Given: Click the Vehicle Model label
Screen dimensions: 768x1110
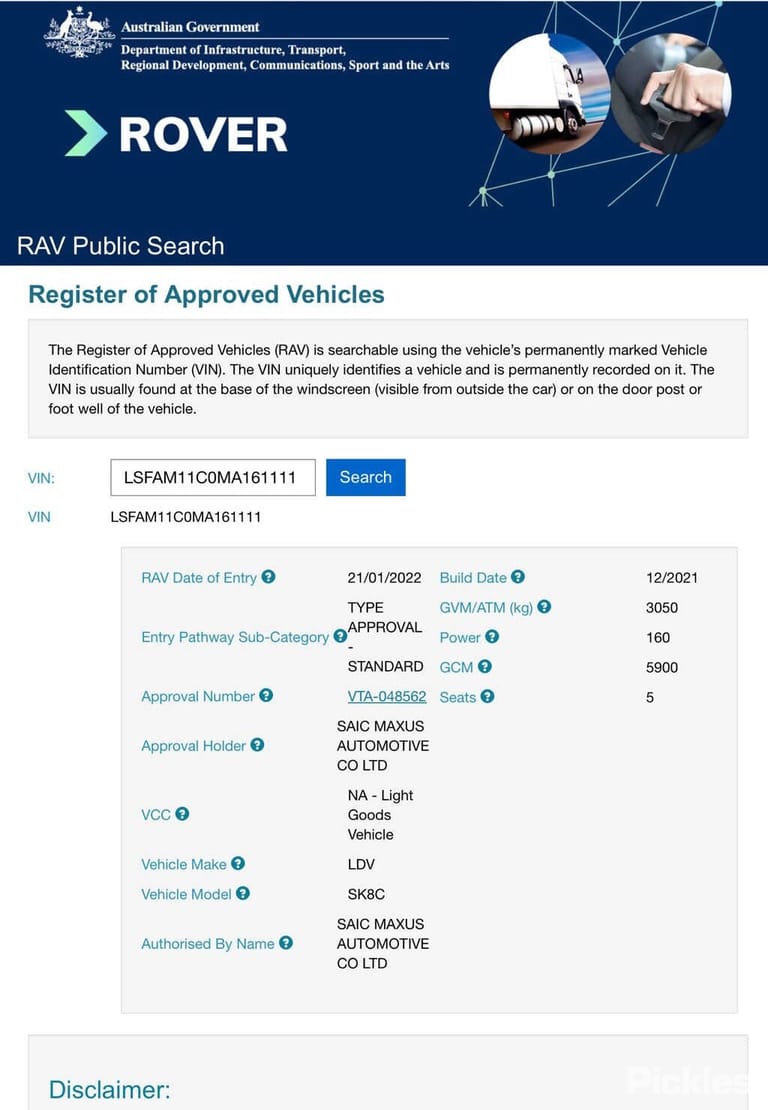Looking at the screenshot, I should [x=186, y=894].
